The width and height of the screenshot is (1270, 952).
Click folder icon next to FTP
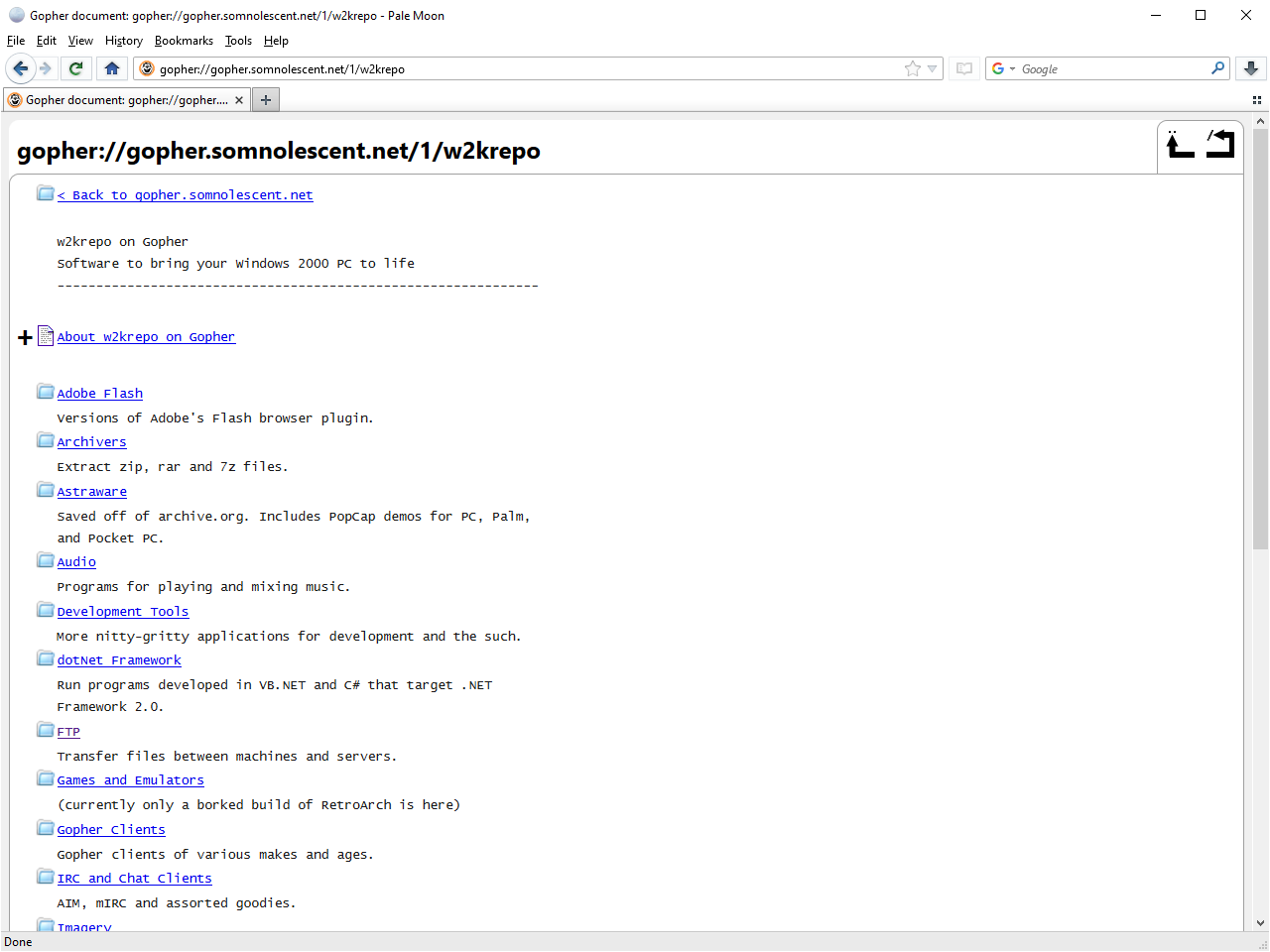click(46, 729)
